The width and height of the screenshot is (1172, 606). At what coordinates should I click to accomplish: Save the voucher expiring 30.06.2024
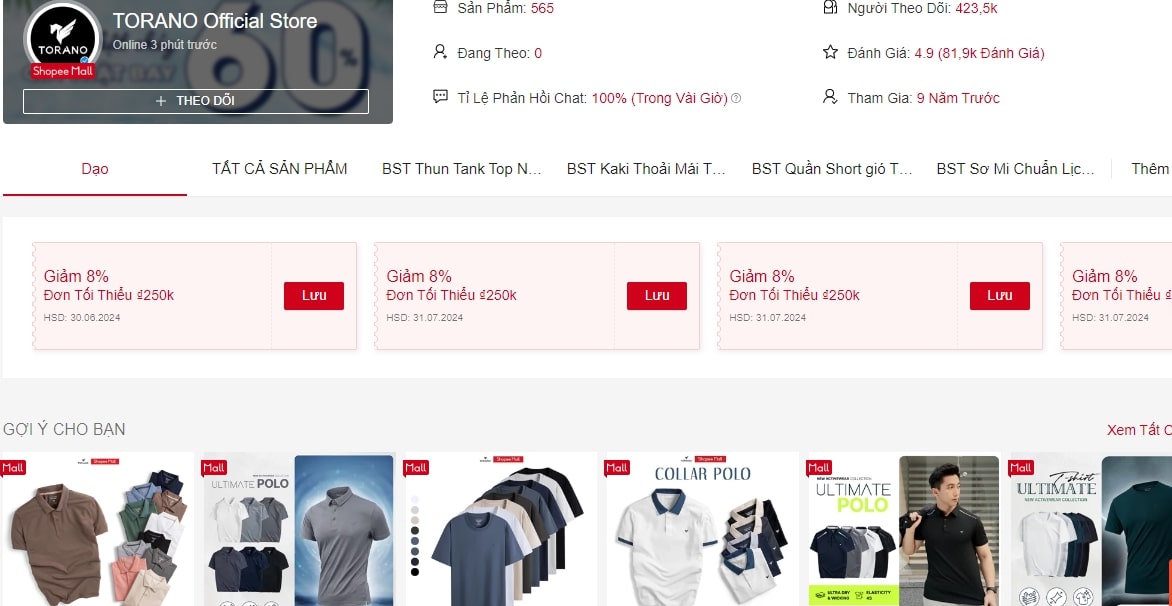[314, 295]
